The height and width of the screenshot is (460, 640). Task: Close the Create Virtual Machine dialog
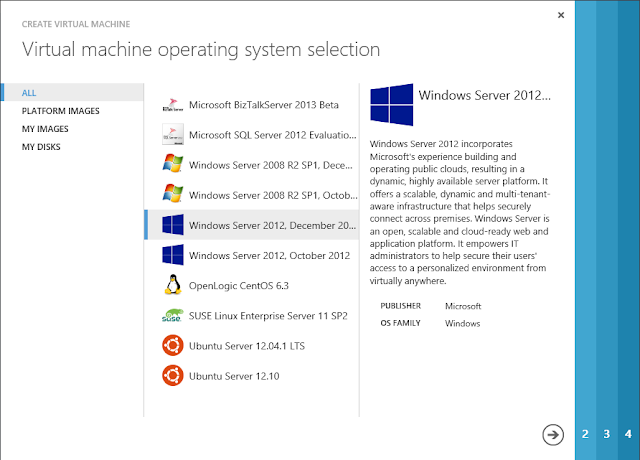click(561, 15)
